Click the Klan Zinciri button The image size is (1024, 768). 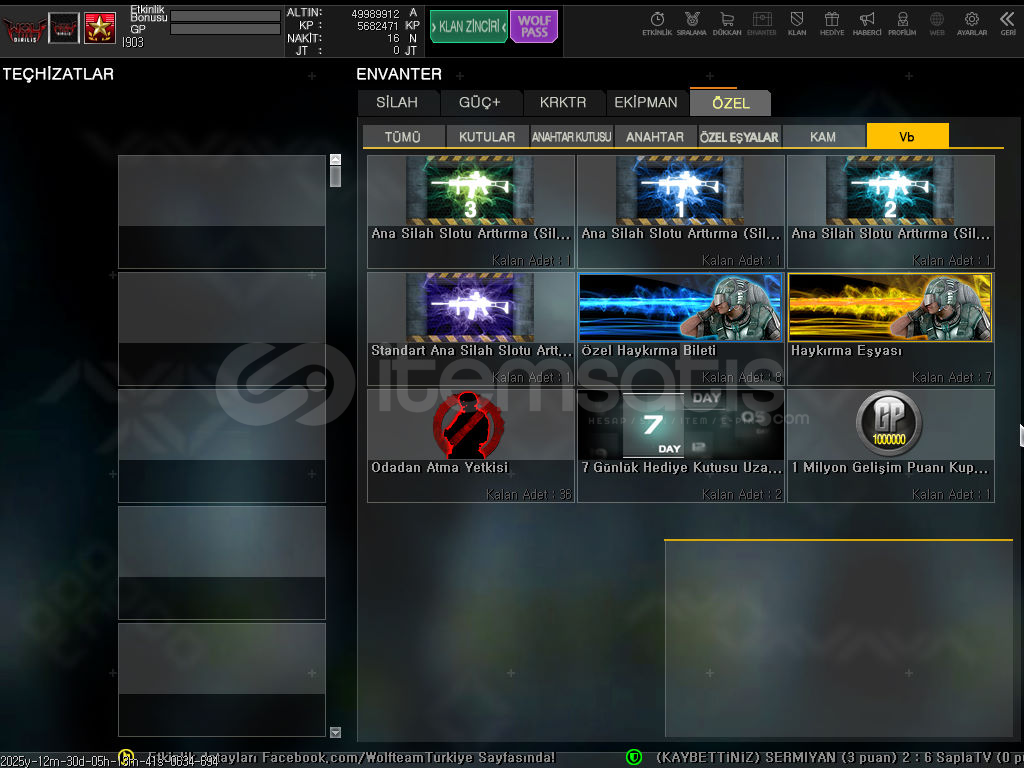point(468,27)
